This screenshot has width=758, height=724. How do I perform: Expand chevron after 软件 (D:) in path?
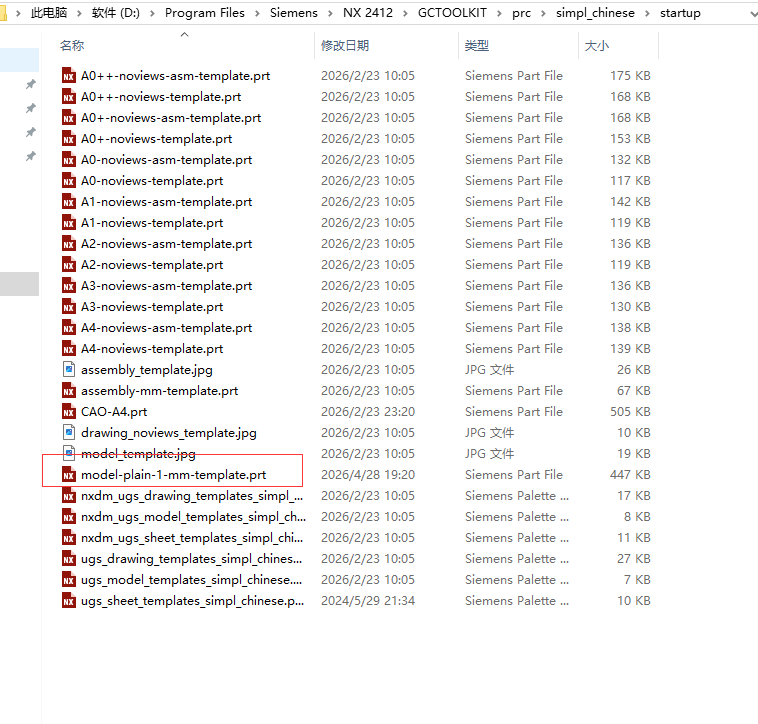pyautogui.click(x=152, y=13)
